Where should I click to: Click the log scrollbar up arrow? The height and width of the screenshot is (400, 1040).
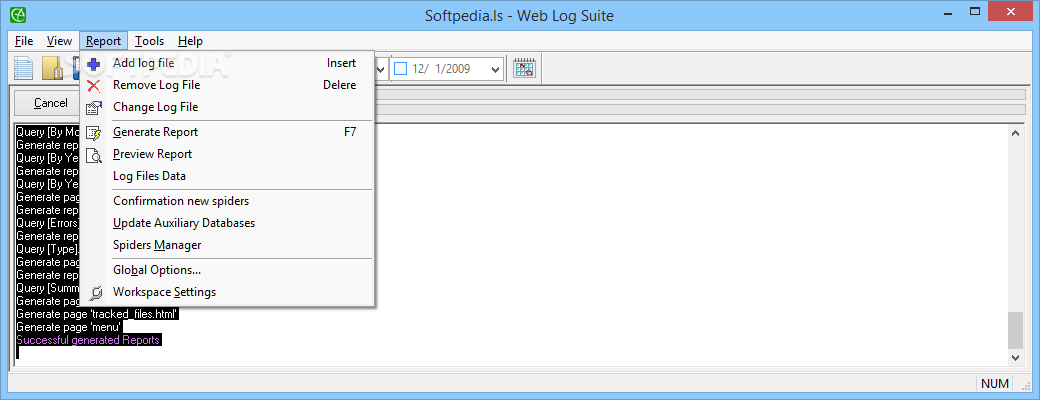pos(1015,133)
